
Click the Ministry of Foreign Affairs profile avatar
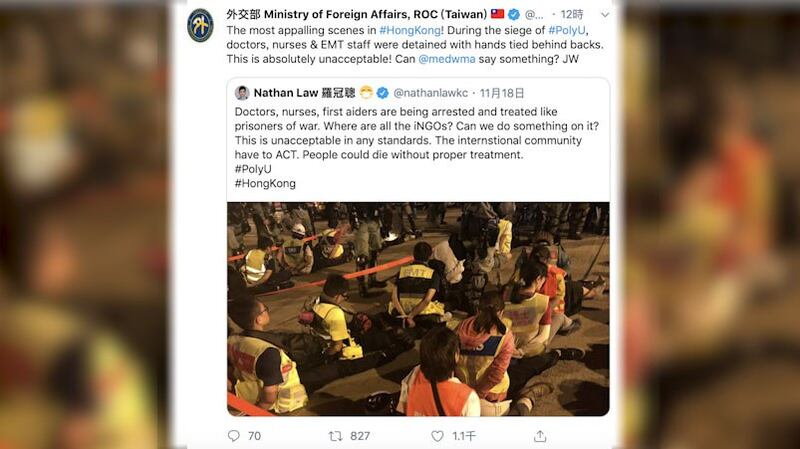[200, 25]
